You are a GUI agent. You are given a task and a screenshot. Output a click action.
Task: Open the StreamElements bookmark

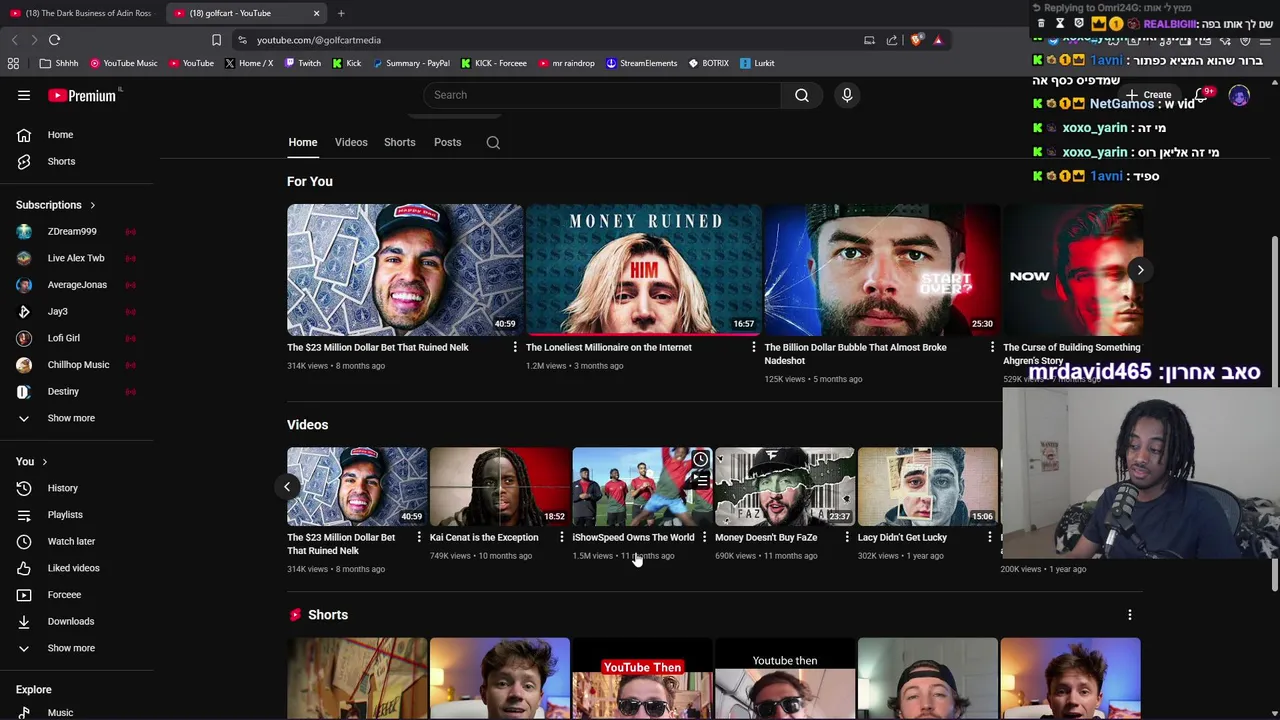pyautogui.click(x=641, y=63)
